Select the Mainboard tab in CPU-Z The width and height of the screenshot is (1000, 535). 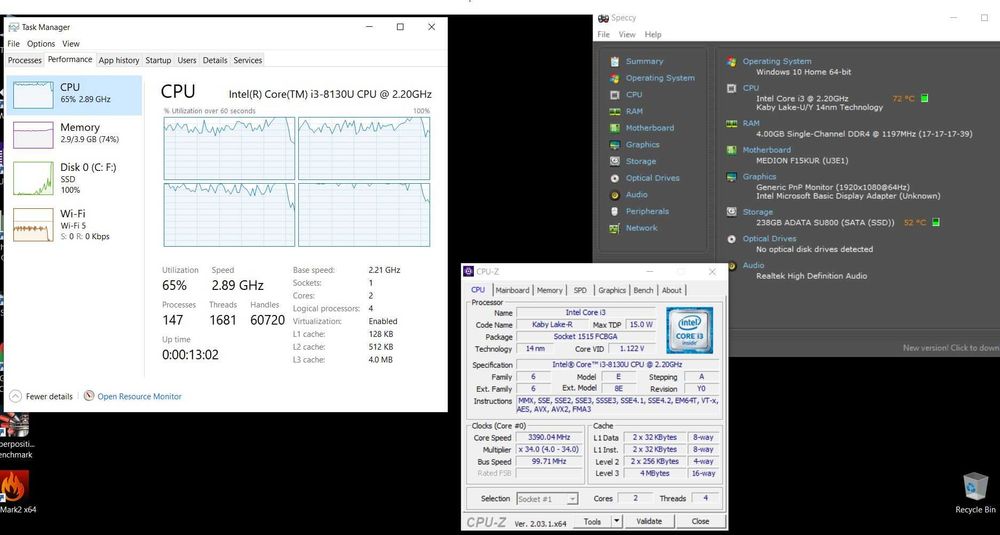(513, 290)
